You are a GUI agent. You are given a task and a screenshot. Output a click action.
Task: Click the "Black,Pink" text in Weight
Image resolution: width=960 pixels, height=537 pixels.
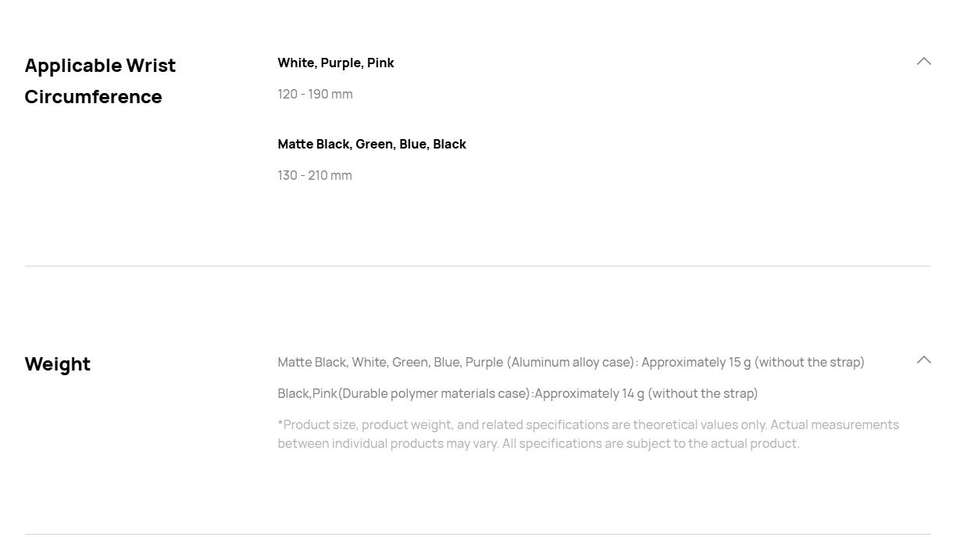(307, 393)
